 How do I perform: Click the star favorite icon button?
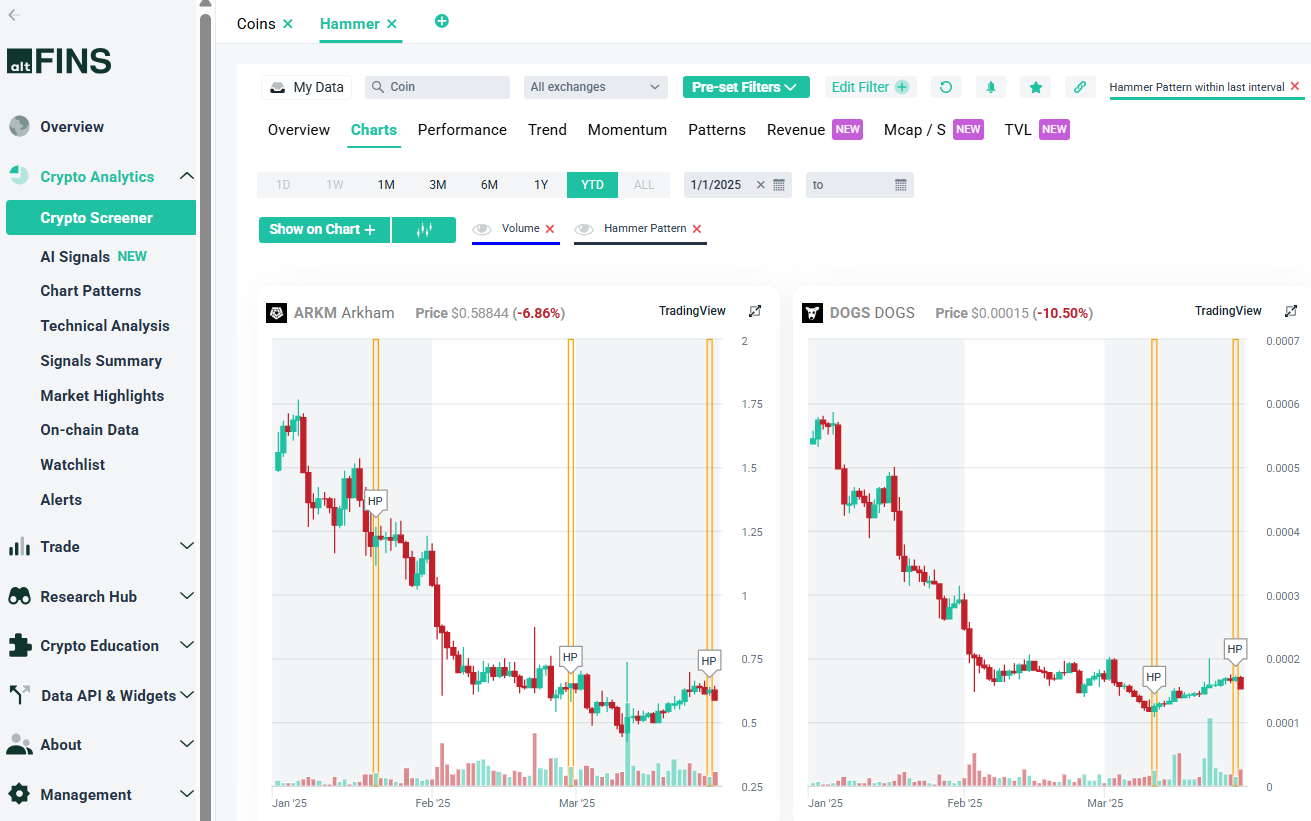(x=1035, y=87)
